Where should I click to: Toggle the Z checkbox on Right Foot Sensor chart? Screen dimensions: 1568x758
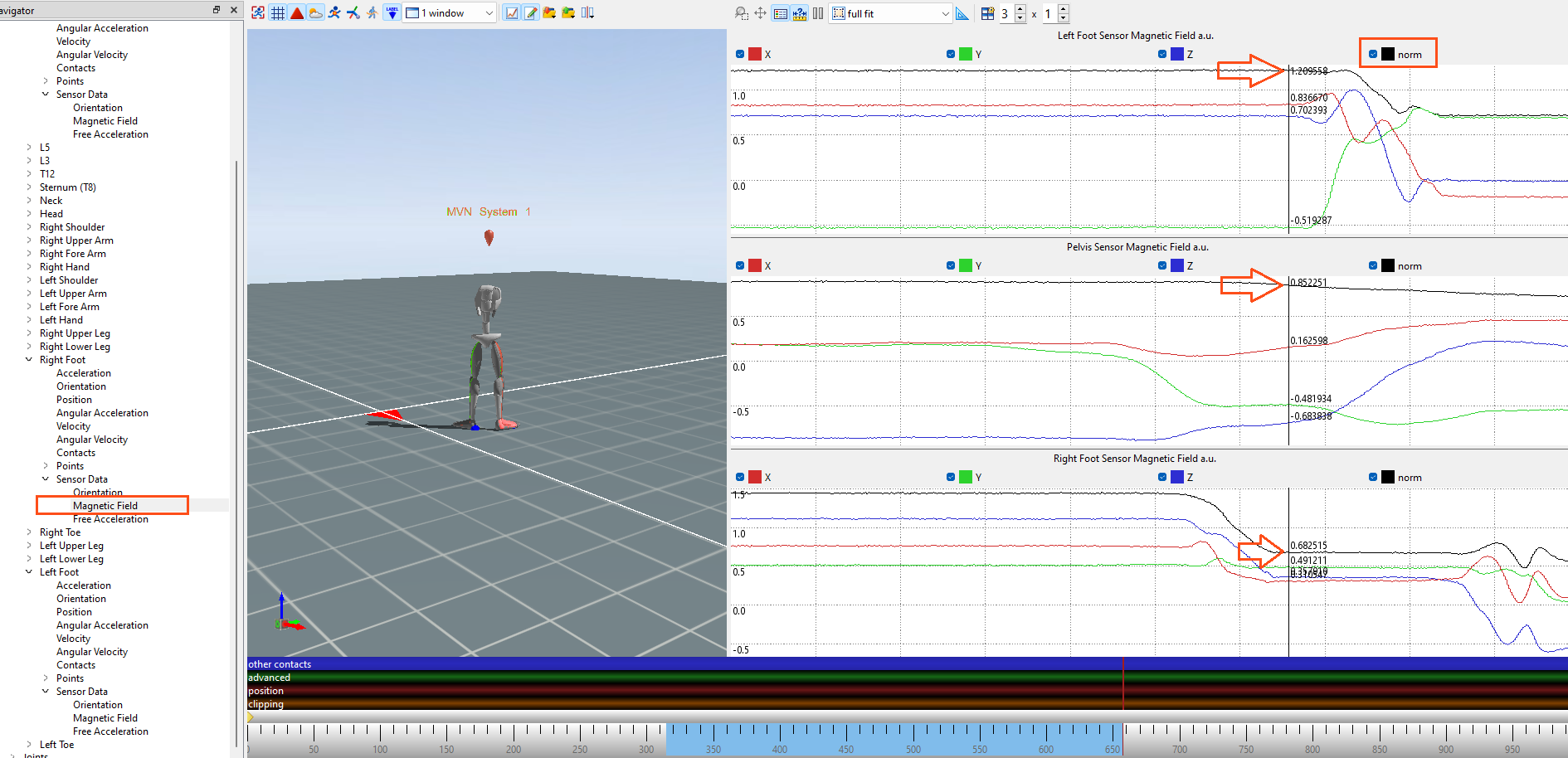coord(1162,477)
